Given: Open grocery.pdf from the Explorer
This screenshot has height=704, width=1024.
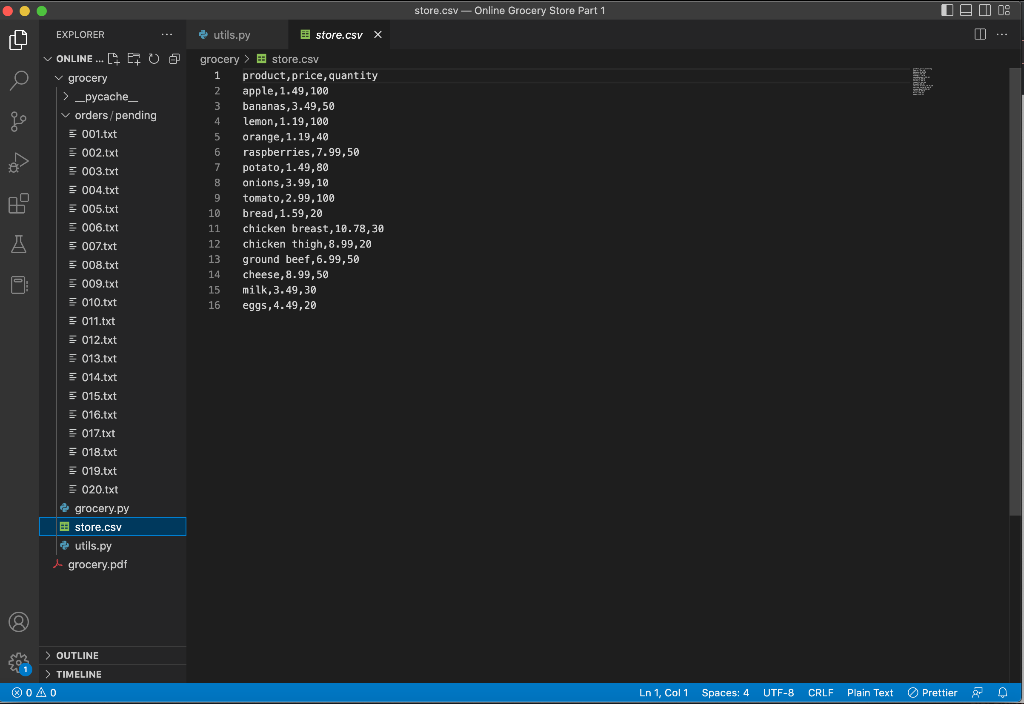Looking at the screenshot, I should point(97,564).
